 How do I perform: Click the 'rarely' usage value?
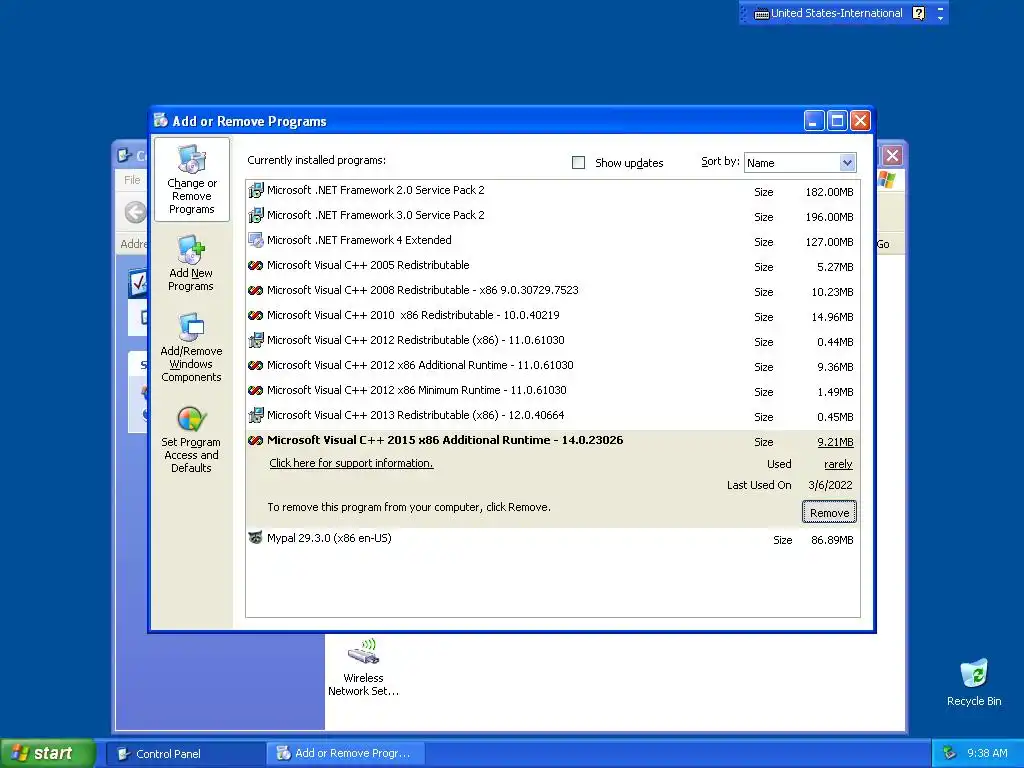click(838, 464)
